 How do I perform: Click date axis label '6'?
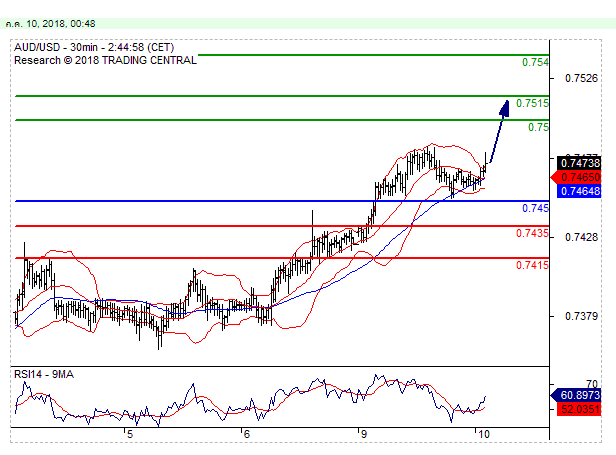click(x=246, y=434)
